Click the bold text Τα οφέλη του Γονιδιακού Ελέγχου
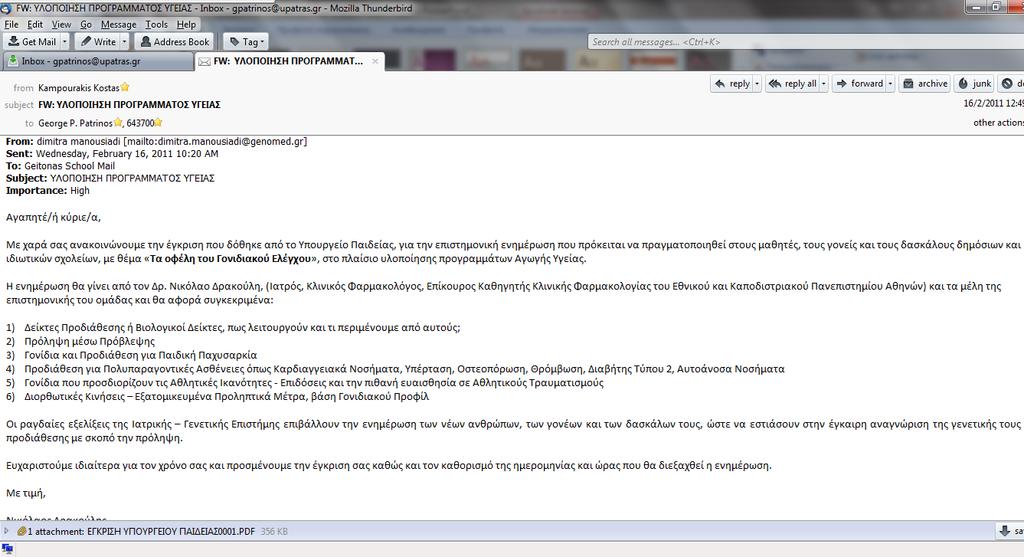The height and width of the screenshot is (557, 1024). pos(231,259)
